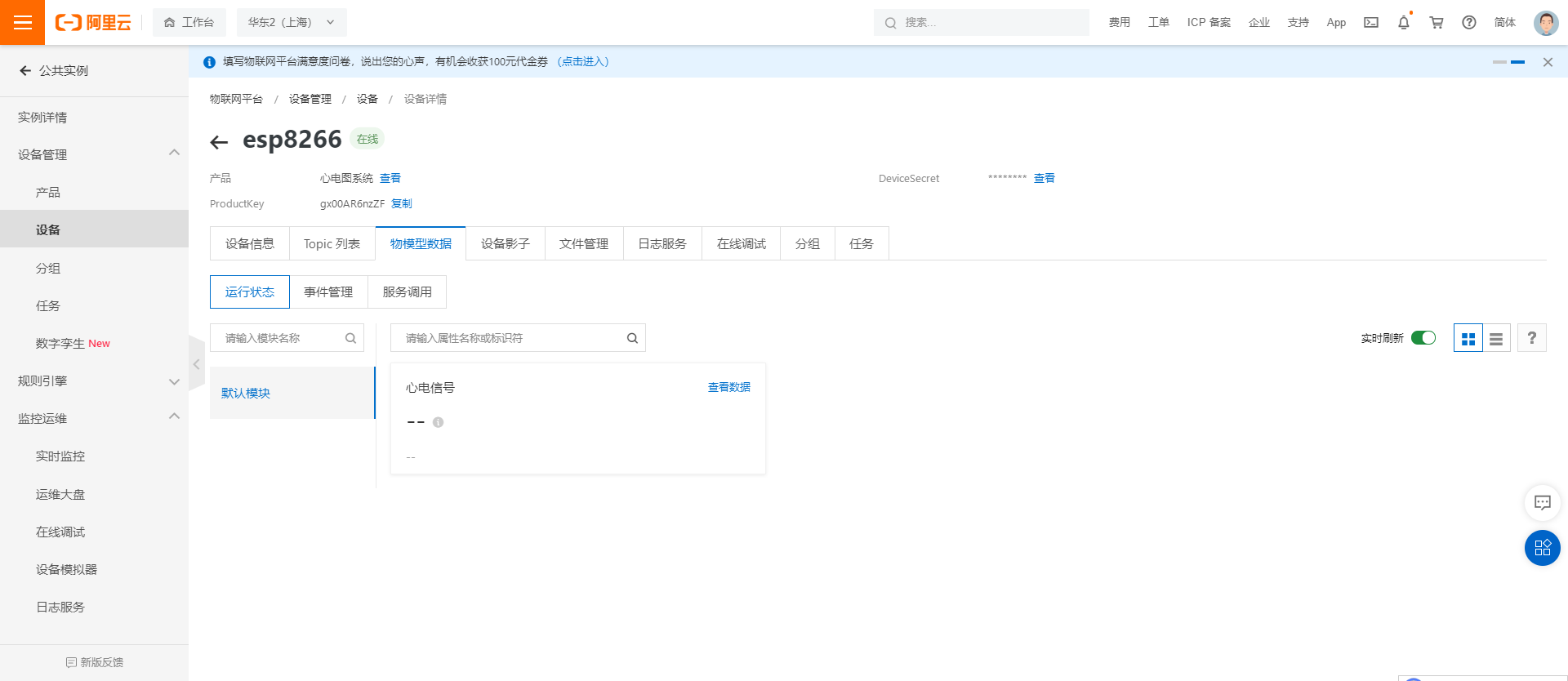Open the 任务 tab

pyautogui.click(x=862, y=244)
